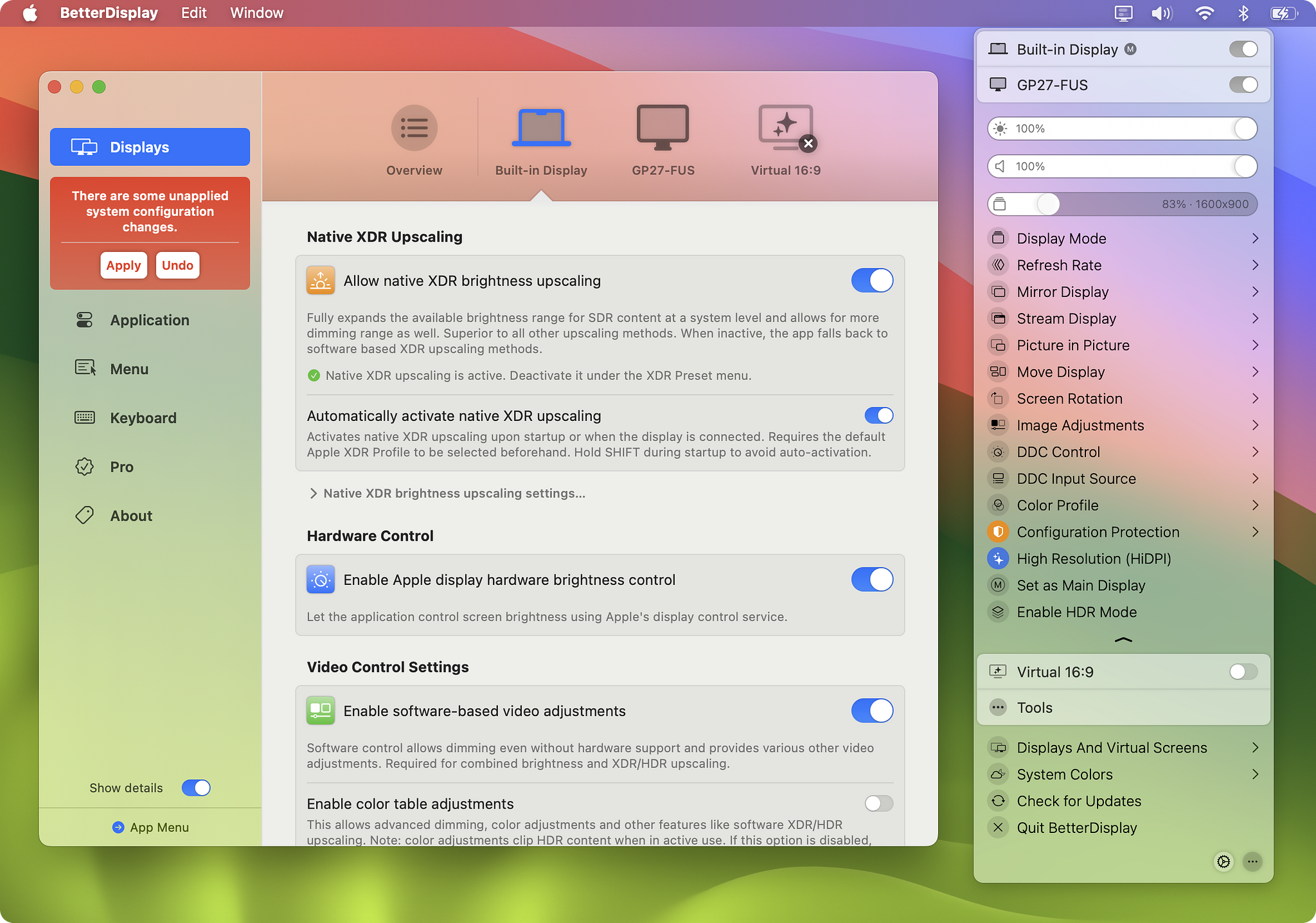Open the Edit menu
1316x923 pixels.
(x=193, y=13)
